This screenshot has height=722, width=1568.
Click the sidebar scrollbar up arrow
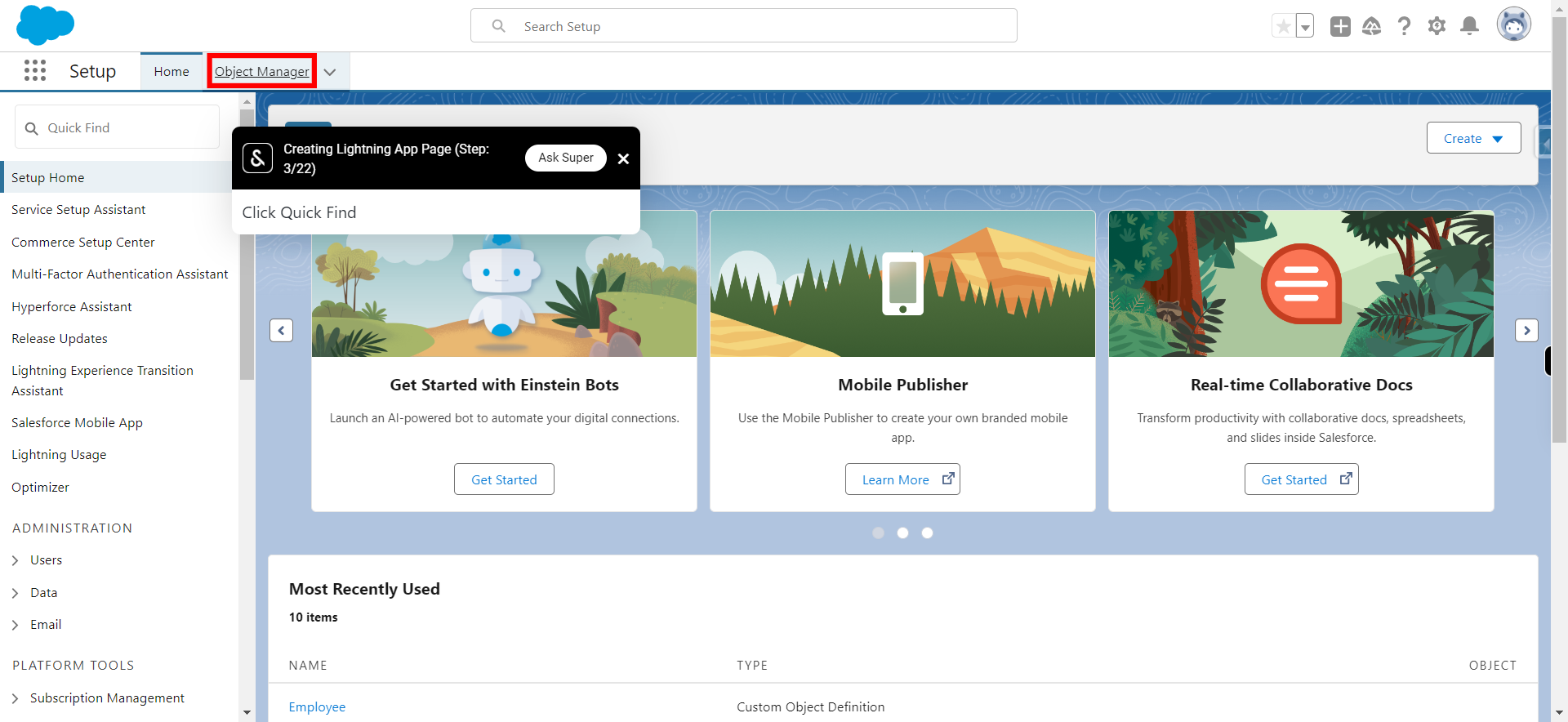[x=247, y=101]
